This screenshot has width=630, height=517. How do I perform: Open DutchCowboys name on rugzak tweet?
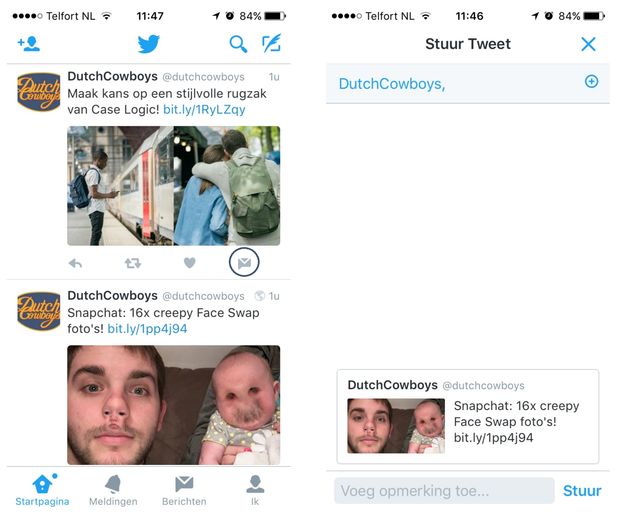point(112,76)
